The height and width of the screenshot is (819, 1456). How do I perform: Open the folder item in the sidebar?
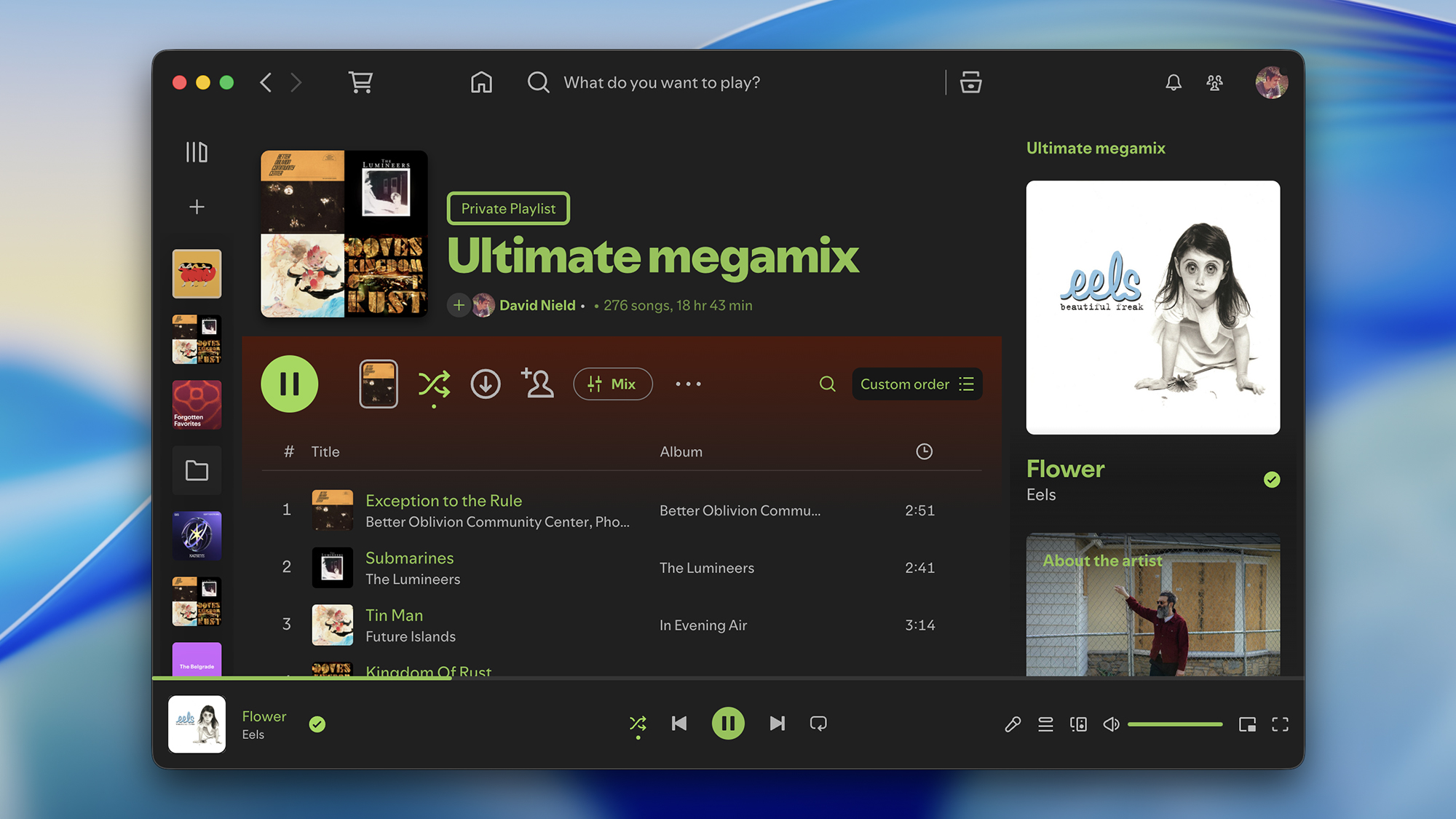[x=197, y=470]
